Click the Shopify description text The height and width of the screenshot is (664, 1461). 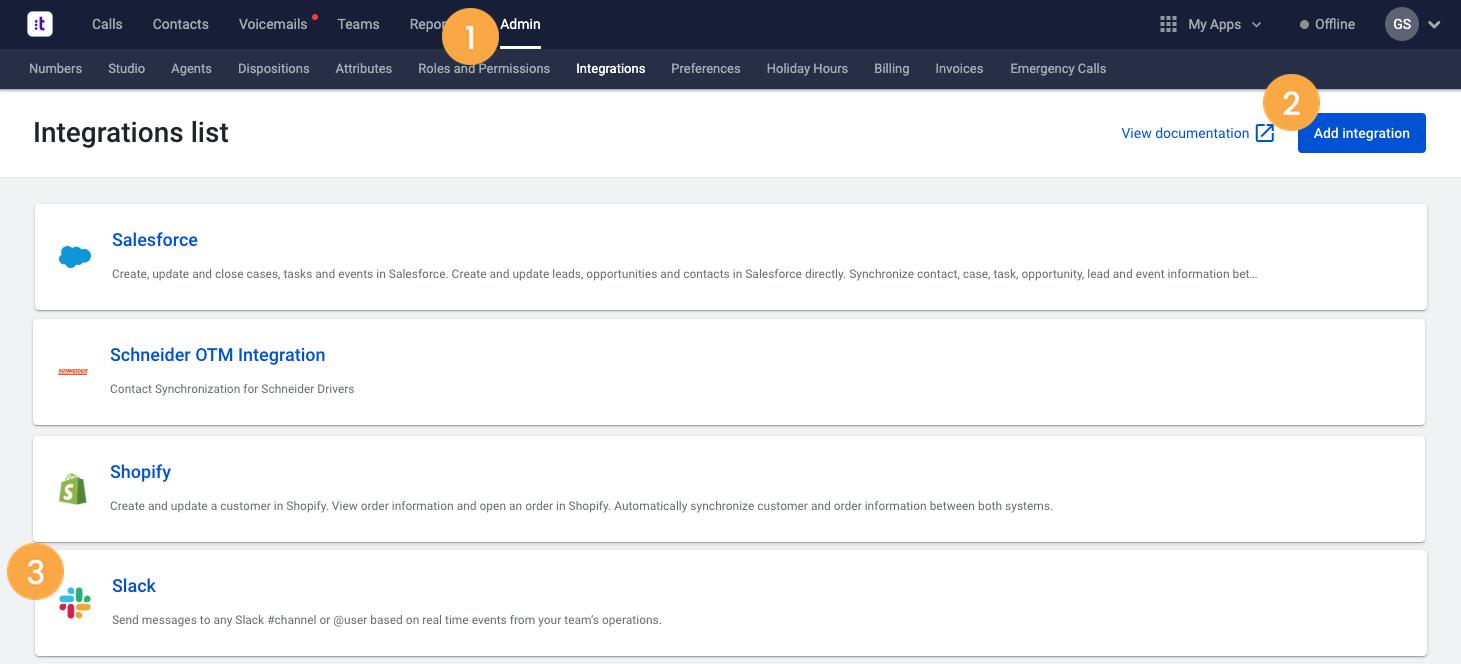pyautogui.click(x=581, y=506)
